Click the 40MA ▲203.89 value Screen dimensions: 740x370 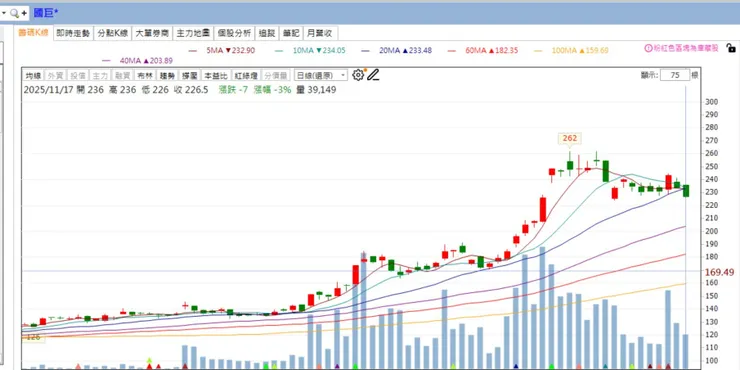(146, 60)
